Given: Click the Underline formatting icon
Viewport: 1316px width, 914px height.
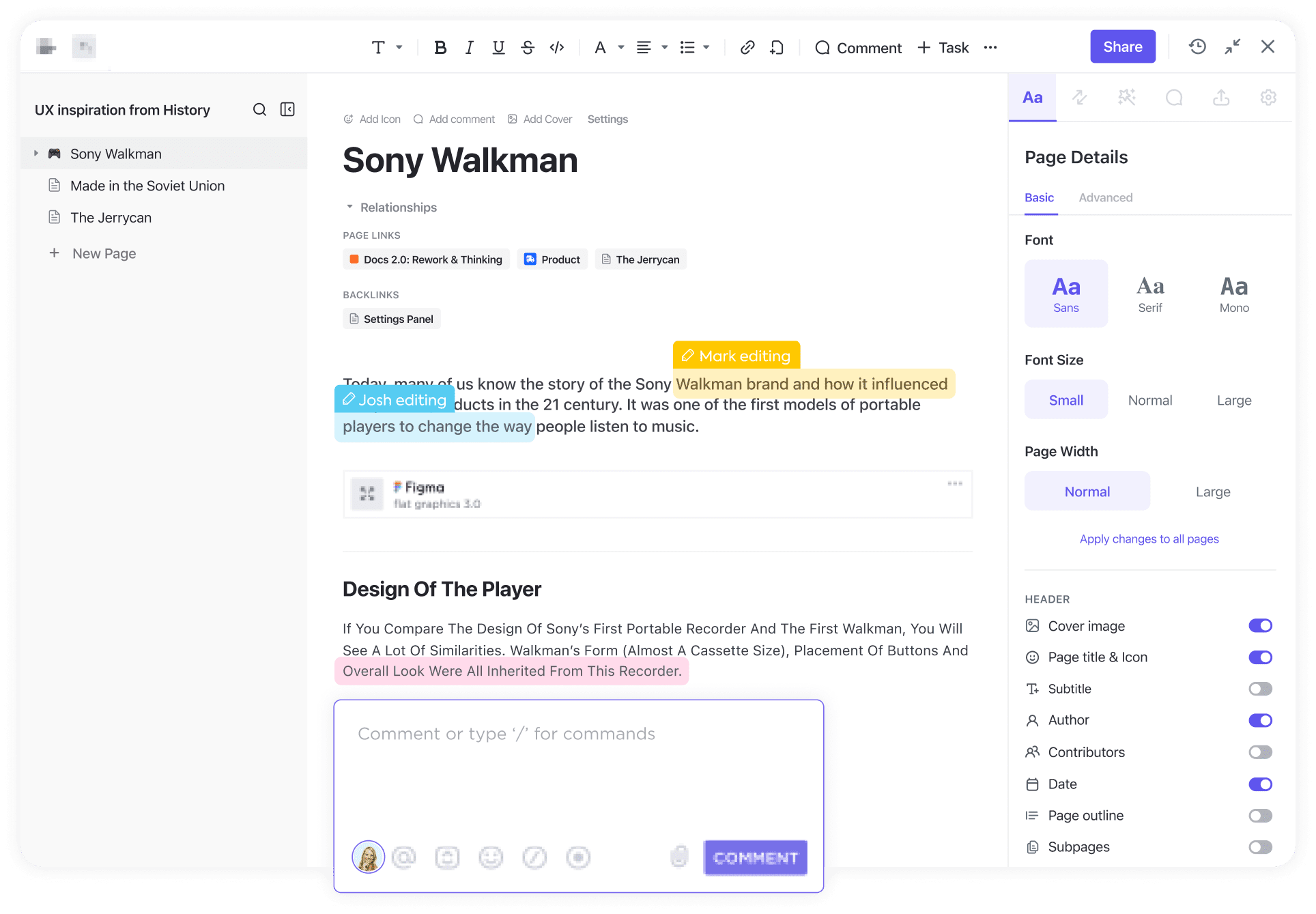Looking at the screenshot, I should point(498,48).
